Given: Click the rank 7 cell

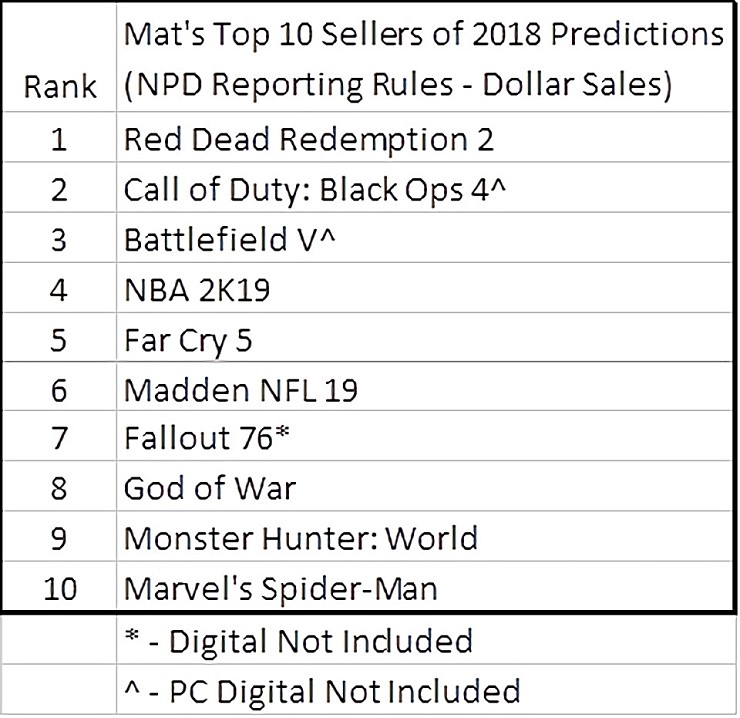Looking at the screenshot, I should point(58,438).
